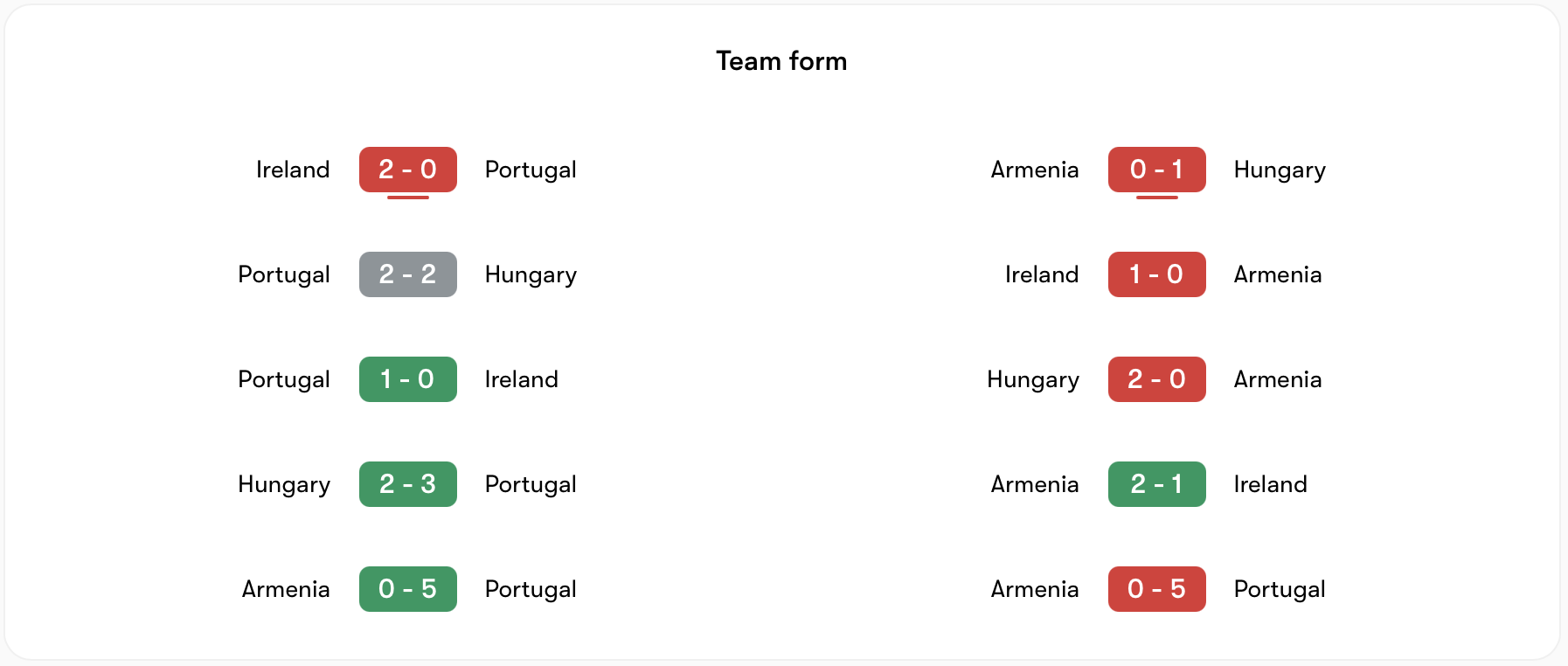
Task: Select Armenia beside the green 0-5 score
Action: (286, 589)
